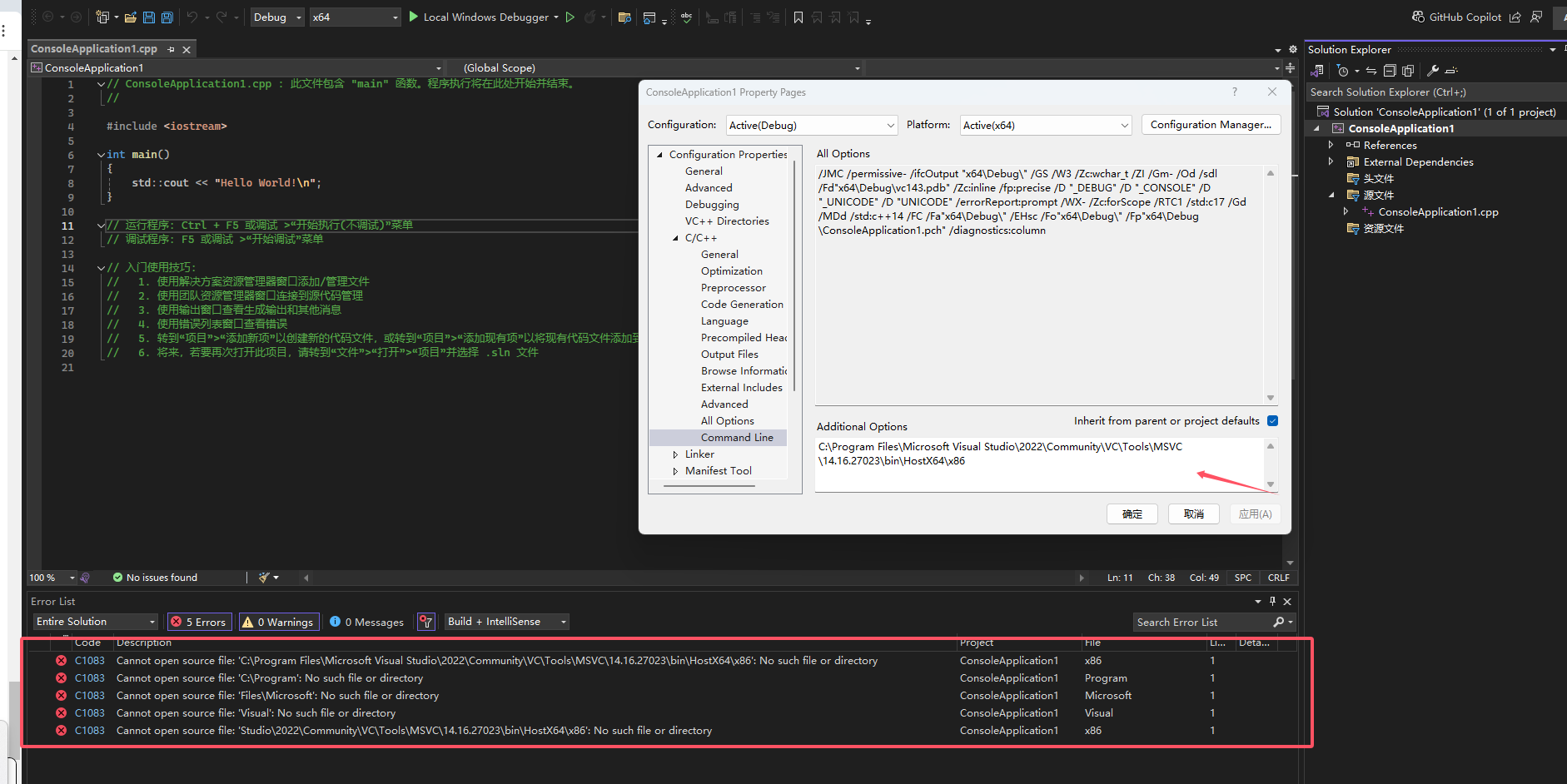
Task: Pin the ConsoleApplication1.cpp tab
Action: pyautogui.click(x=171, y=49)
